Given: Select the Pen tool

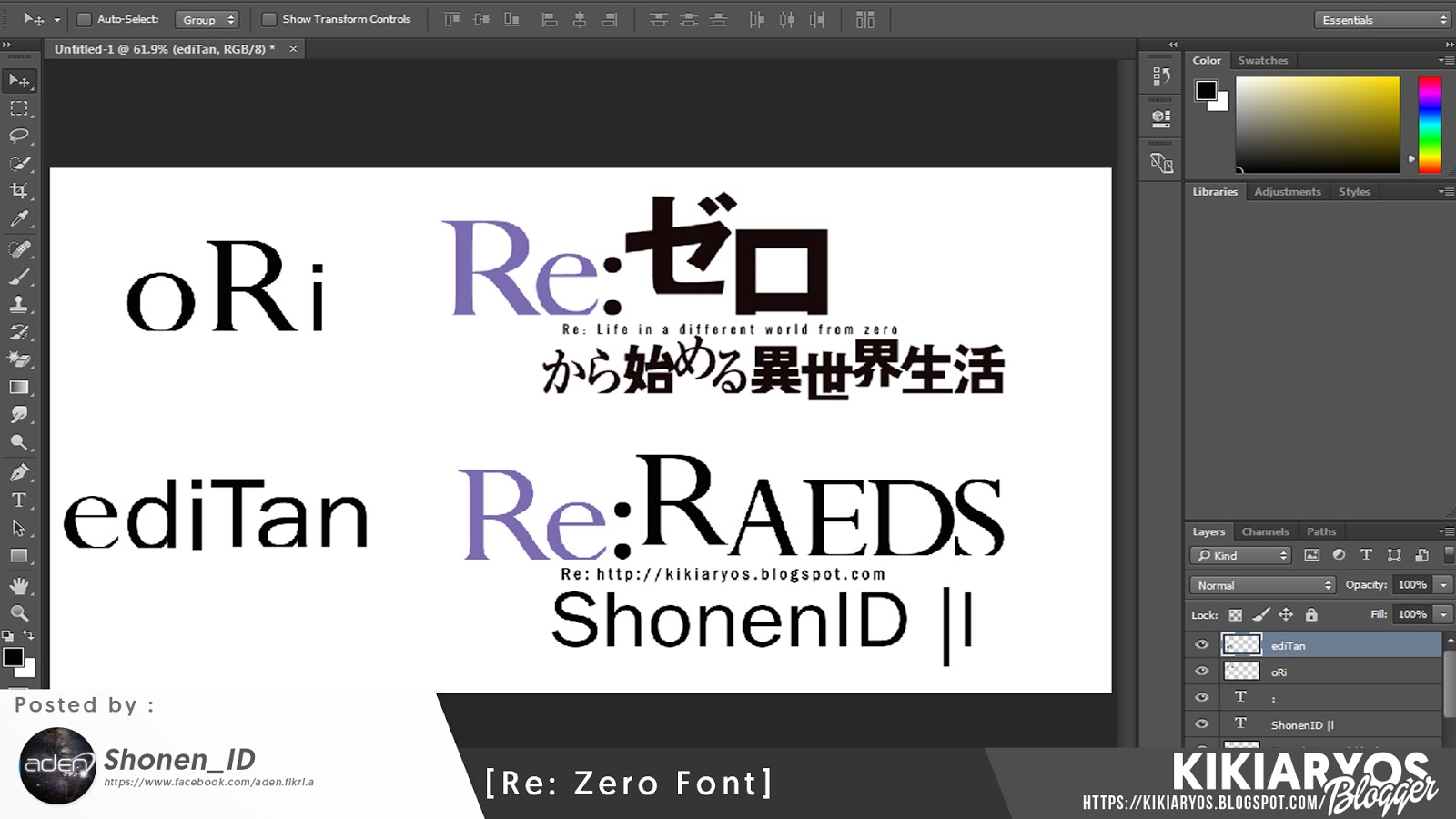Looking at the screenshot, I should [18, 471].
